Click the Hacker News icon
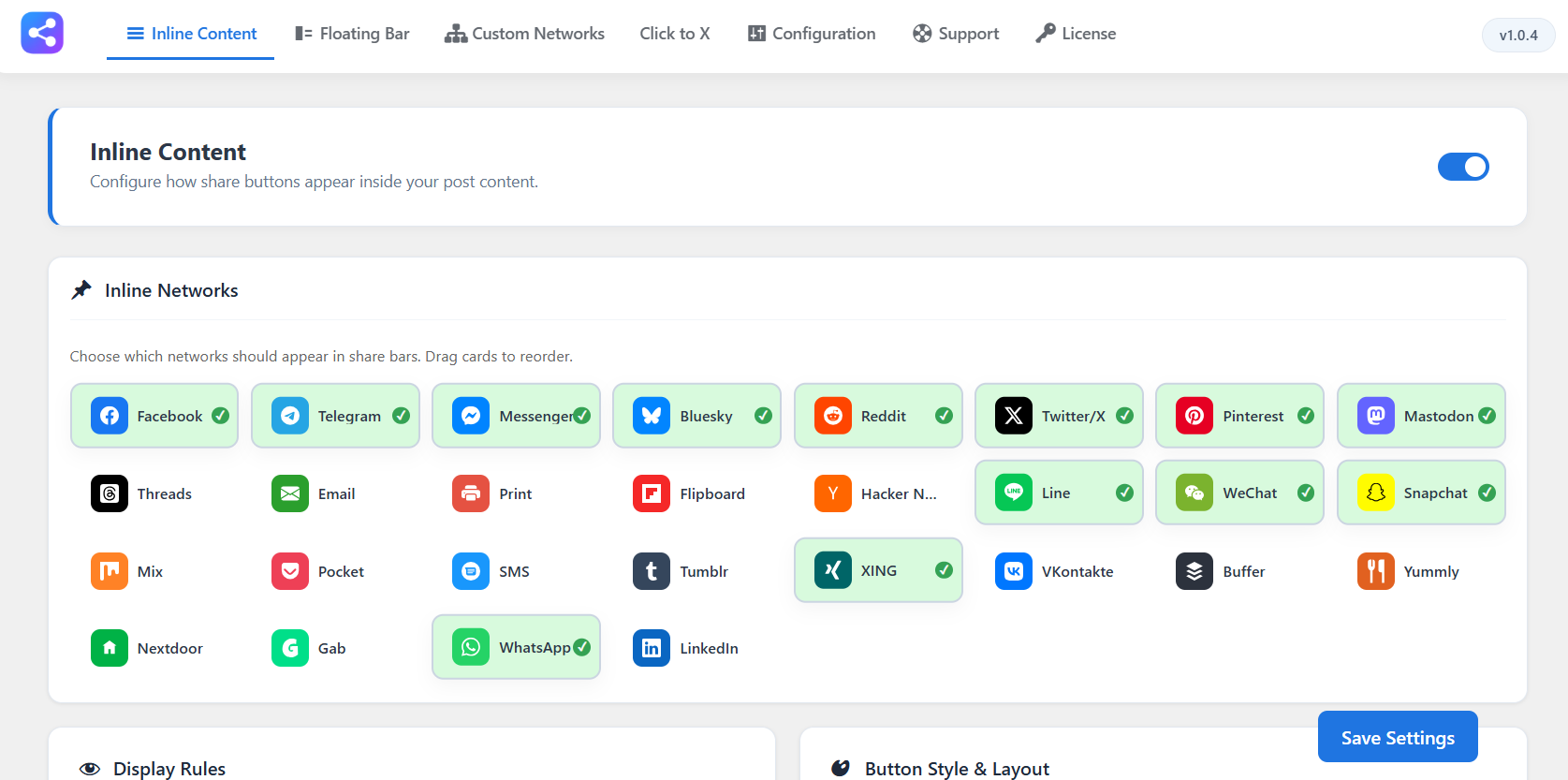The height and width of the screenshot is (780, 1568). [x=833, y=493]
